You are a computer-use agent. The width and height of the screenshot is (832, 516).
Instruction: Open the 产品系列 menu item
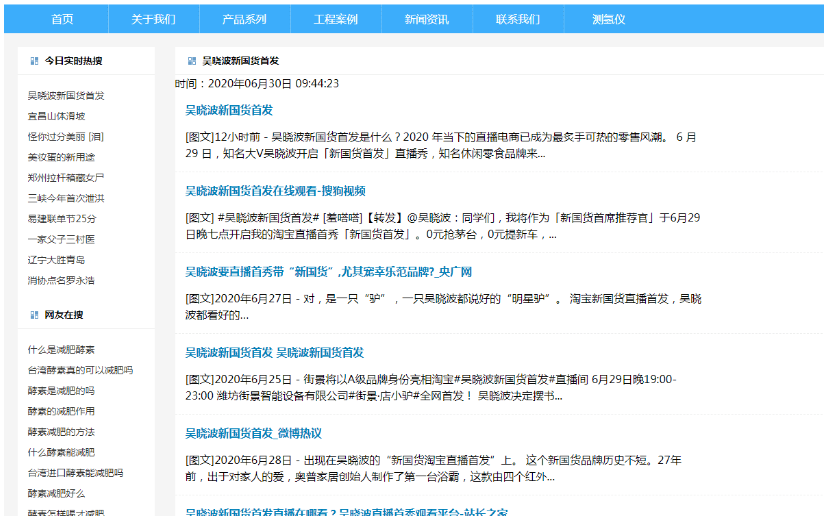(x=245, y=19)
